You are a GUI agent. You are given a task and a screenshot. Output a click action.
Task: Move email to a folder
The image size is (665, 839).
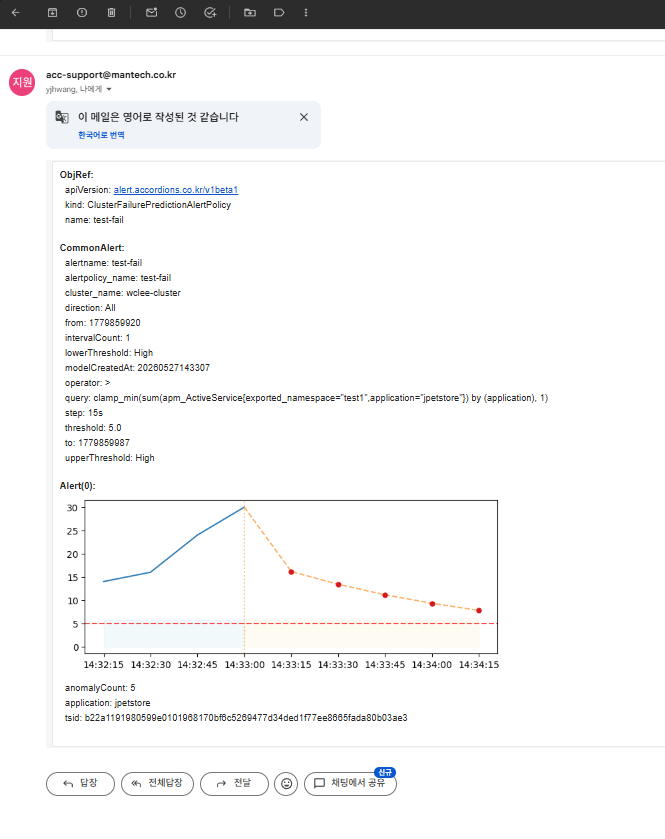pyautogui.click(x=250, y=12)
